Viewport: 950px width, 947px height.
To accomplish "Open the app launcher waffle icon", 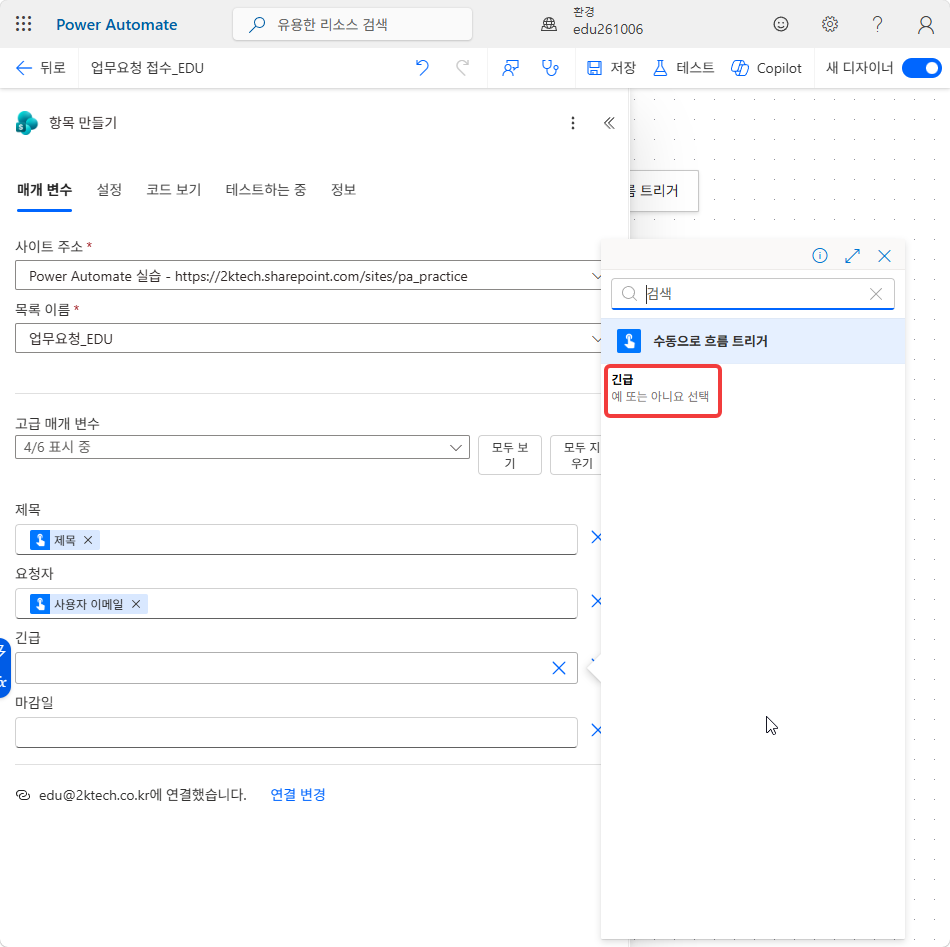I will [24, 24].
